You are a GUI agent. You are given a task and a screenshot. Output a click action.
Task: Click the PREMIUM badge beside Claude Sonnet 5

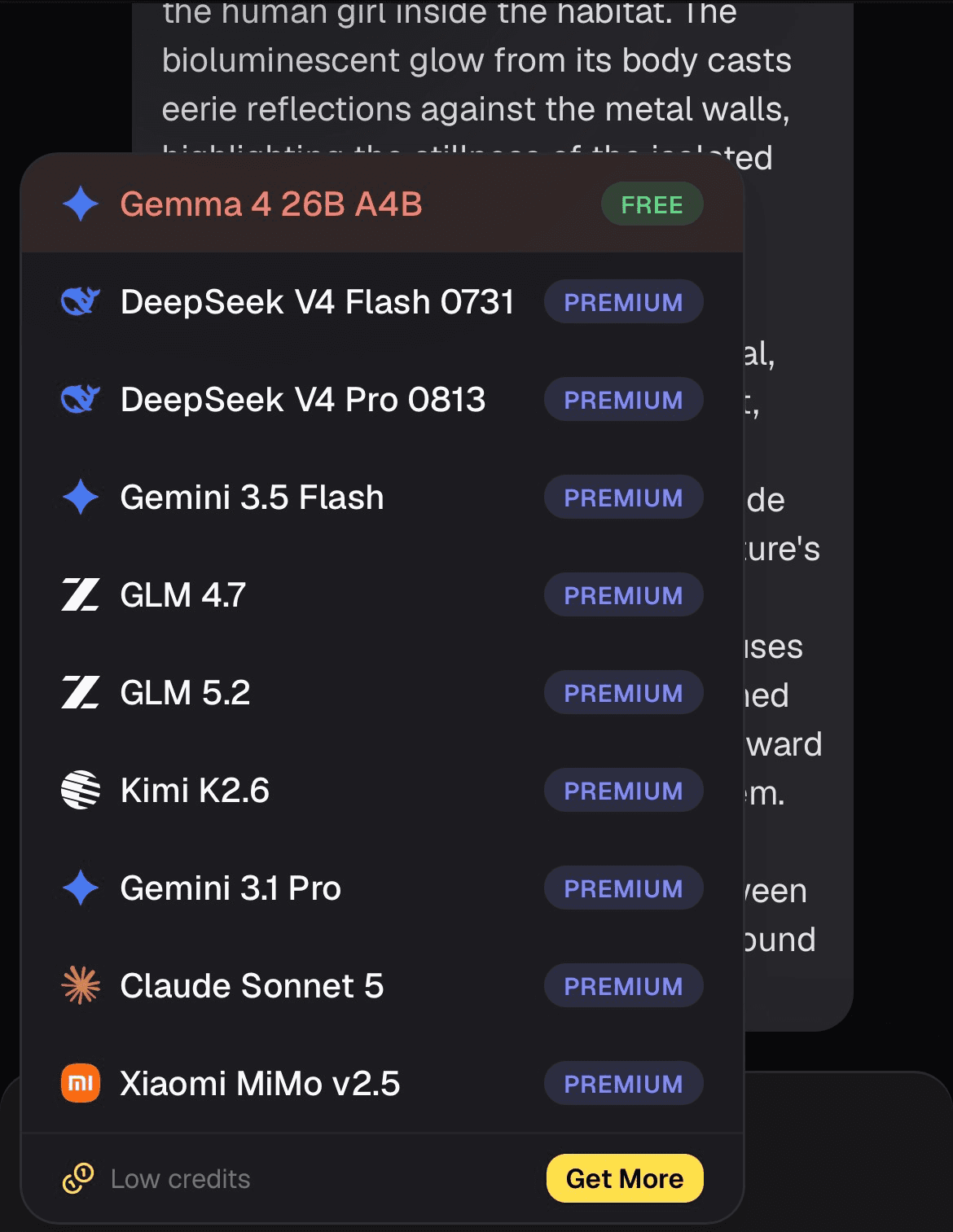(x=624, y=985)
